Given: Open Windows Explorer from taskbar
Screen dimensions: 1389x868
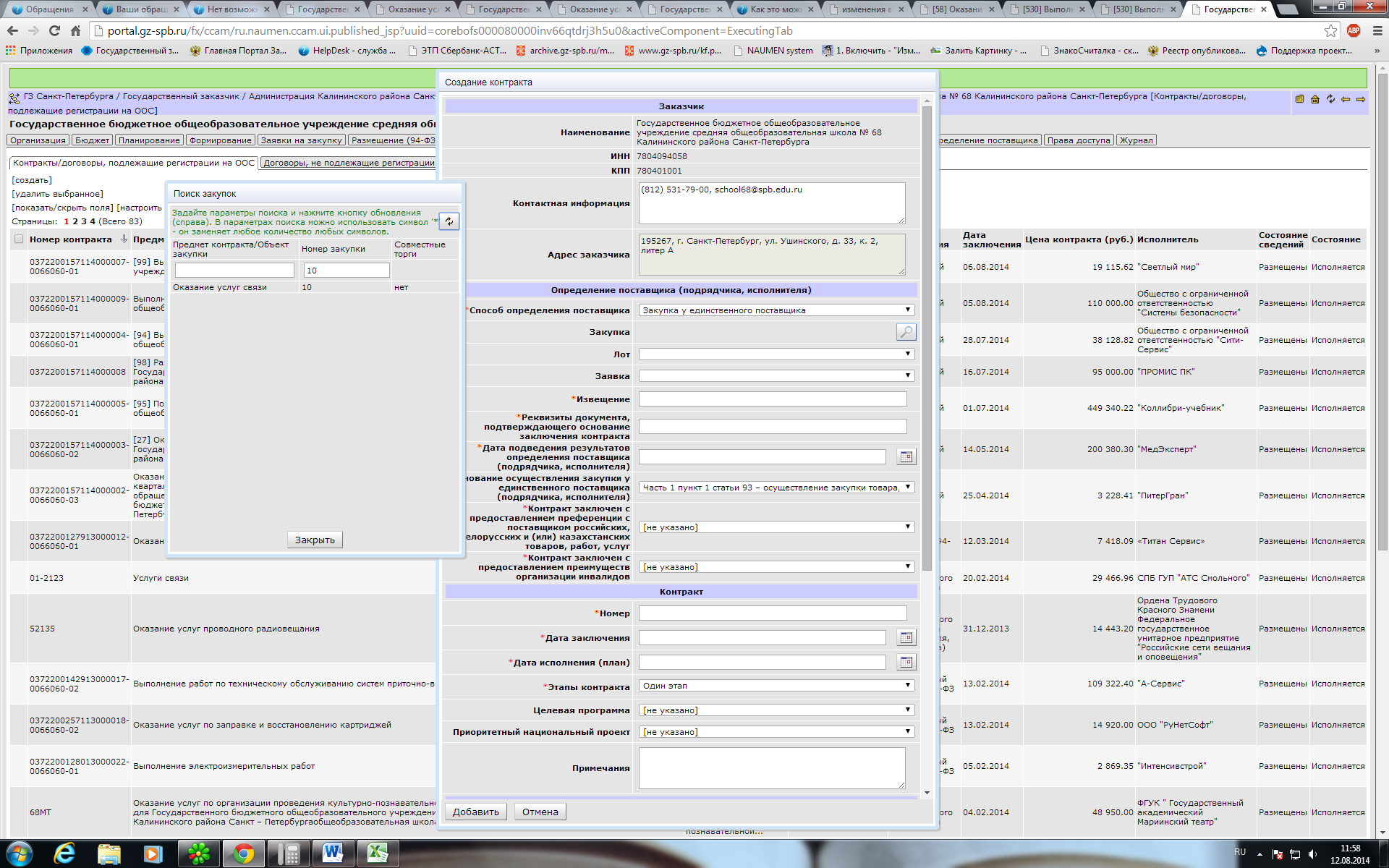Looking at the screenshot, I should pyautogui.click(x=109, y=854).
